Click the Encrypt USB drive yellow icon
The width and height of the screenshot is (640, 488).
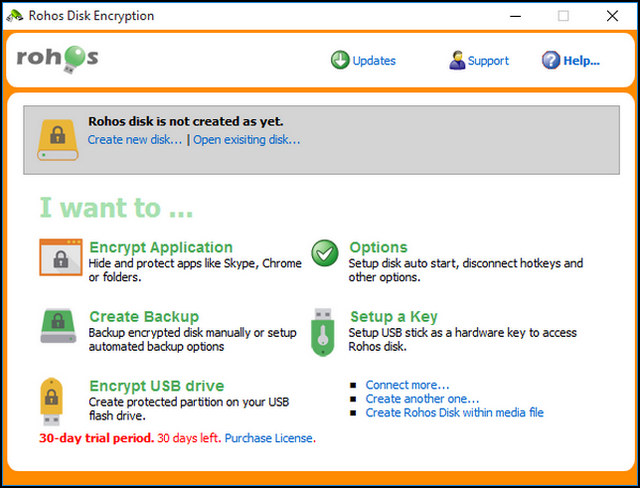[x=51, y=401]
